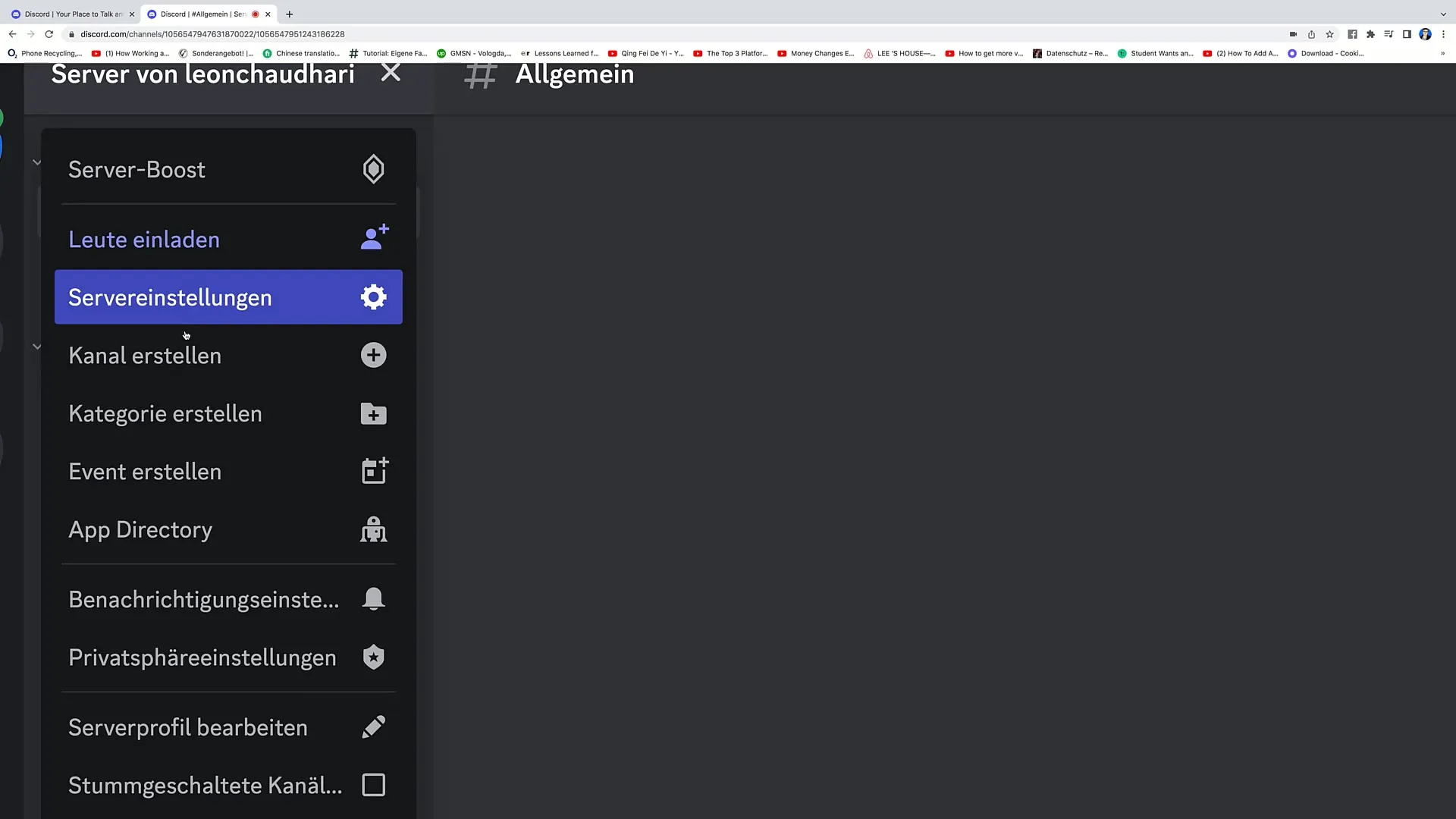Click the Event erstellen calendar-plus icon

[373, 471]
